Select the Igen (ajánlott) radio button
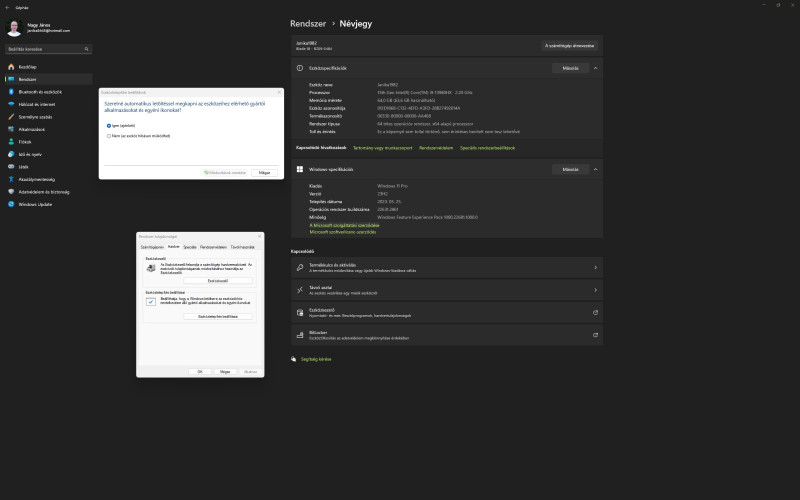Screen dimensions: 800x500 [109, 126]
